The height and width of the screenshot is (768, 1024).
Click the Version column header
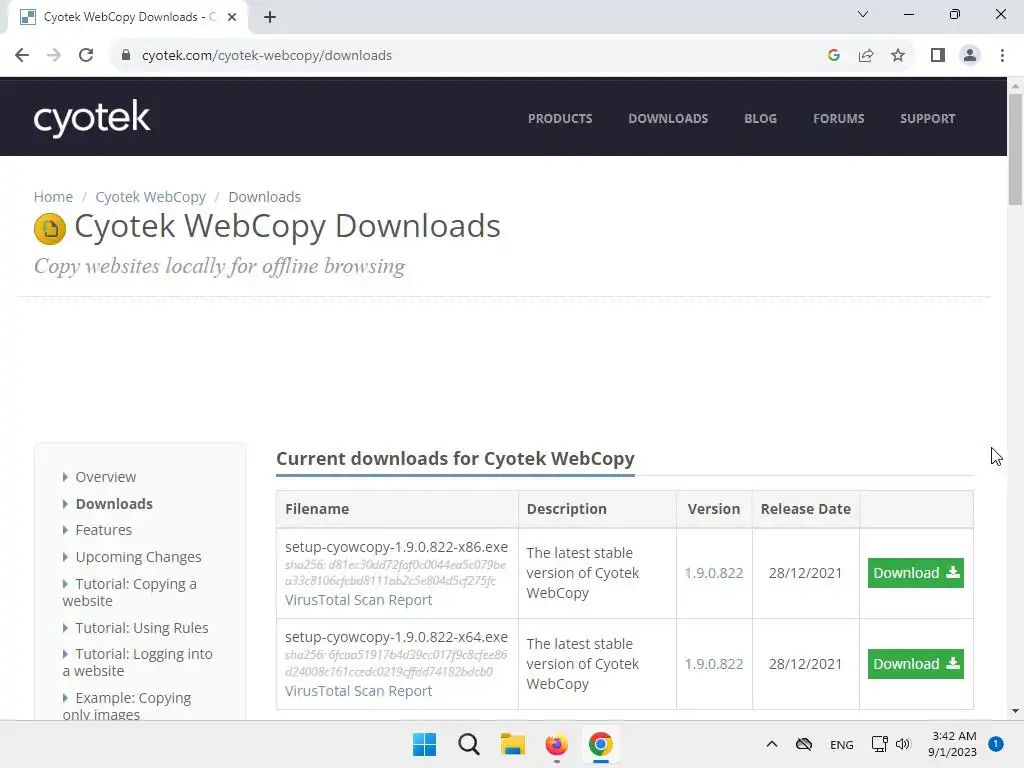[x=714, y=509]
